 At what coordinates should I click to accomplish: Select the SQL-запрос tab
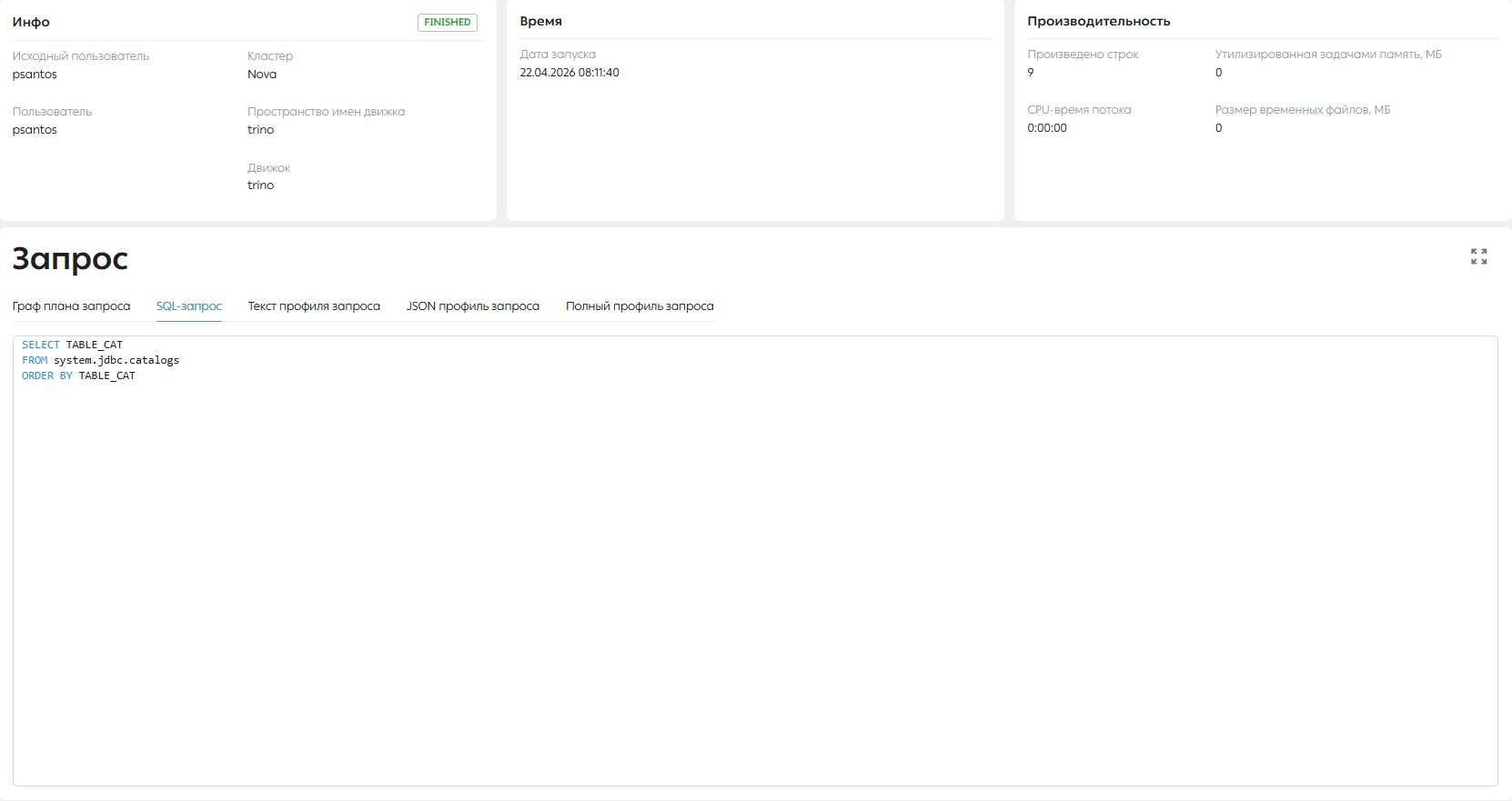tap(189, 306)
